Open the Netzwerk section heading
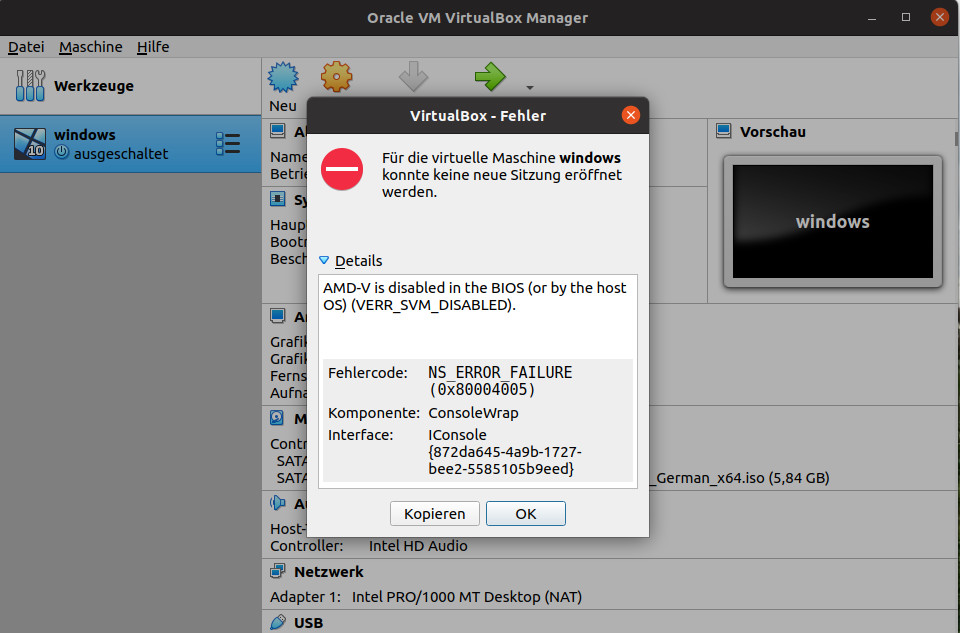Image resolution: width=960 pixels, height=633 pixels. [329, 572]
